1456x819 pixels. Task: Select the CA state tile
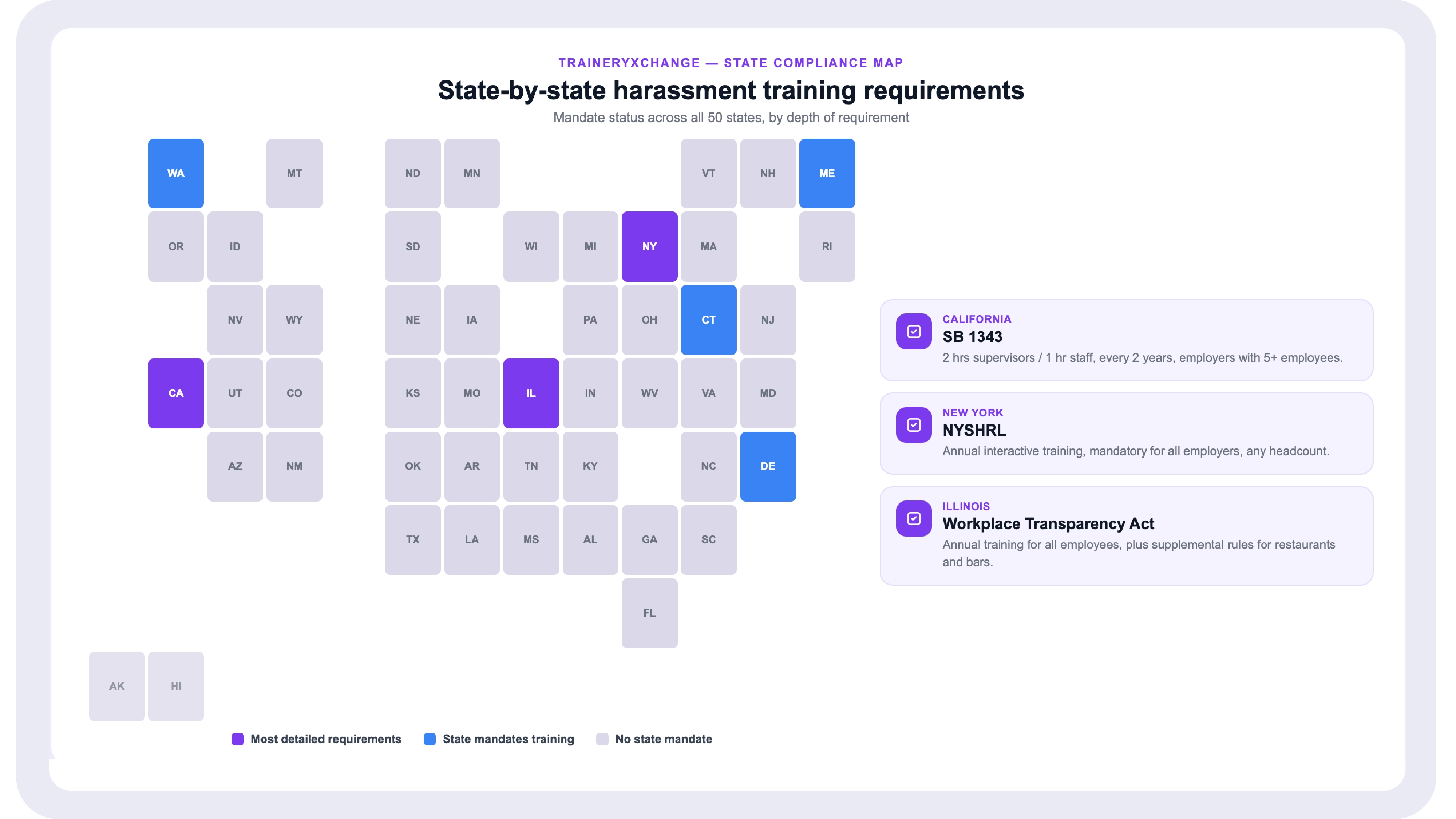pyautogui.click(x=176, y=393)
